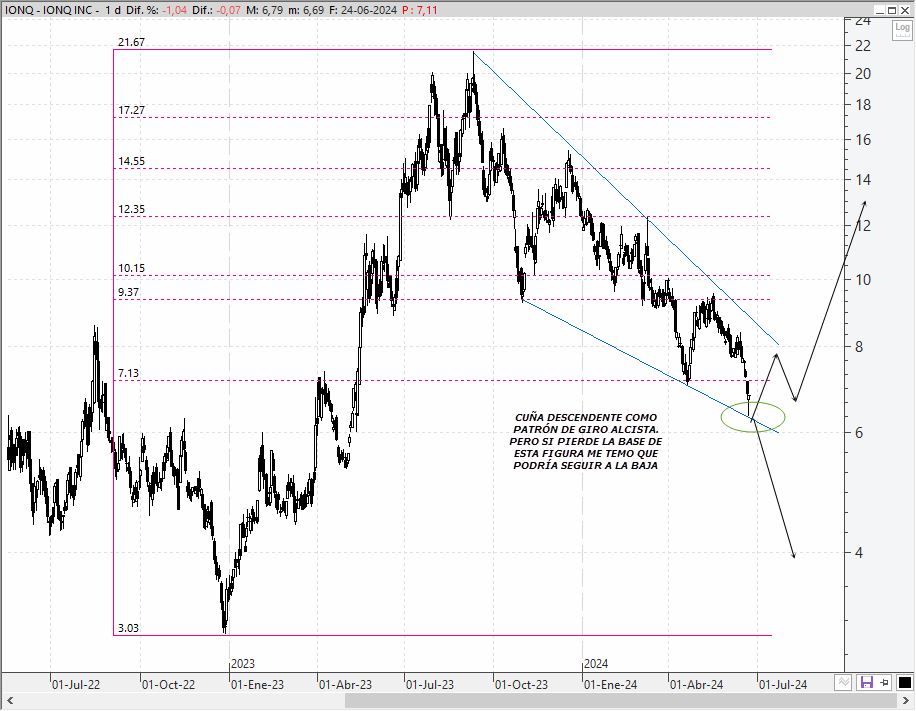The image size is (916, 711).
Task: Click the purple floppy disk save icon
Action: coord(867,682)
